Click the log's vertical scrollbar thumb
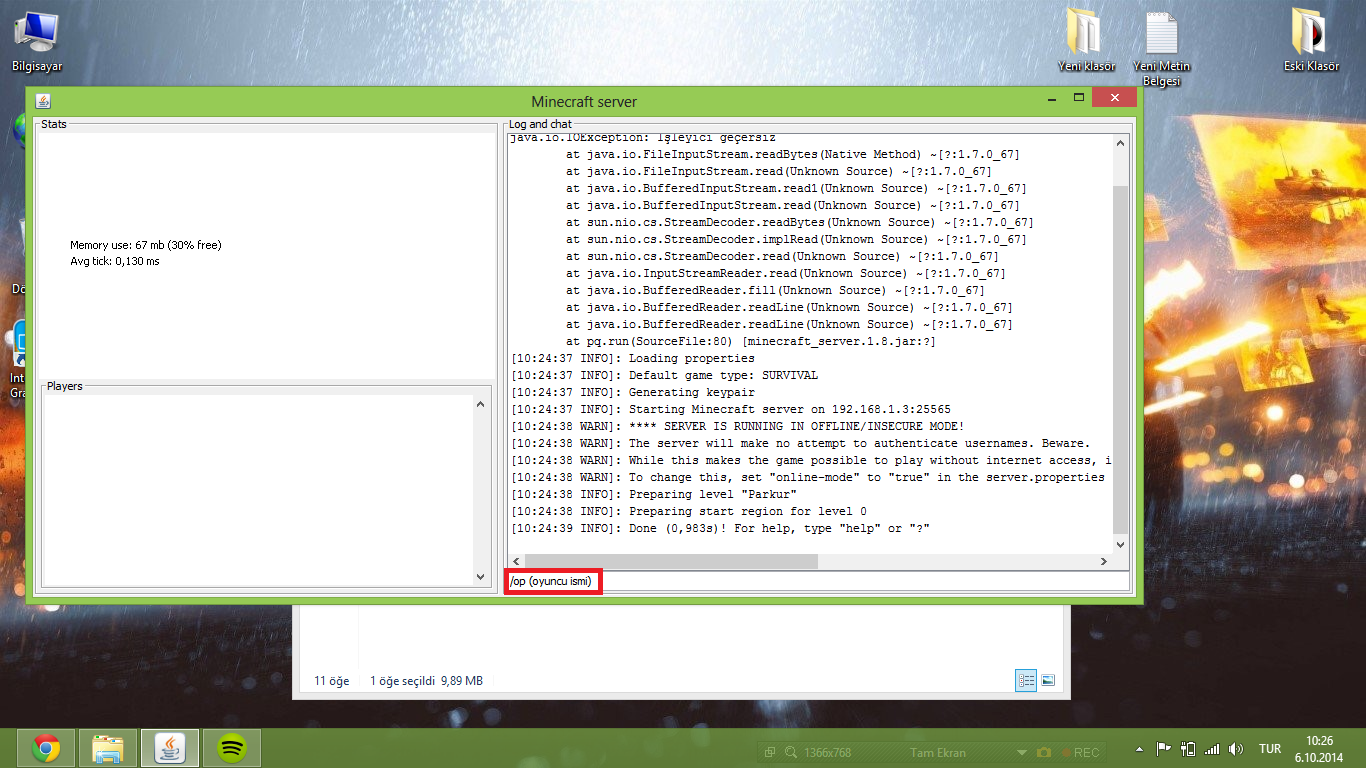The image size is (1366, 768). coord(1120,360)
